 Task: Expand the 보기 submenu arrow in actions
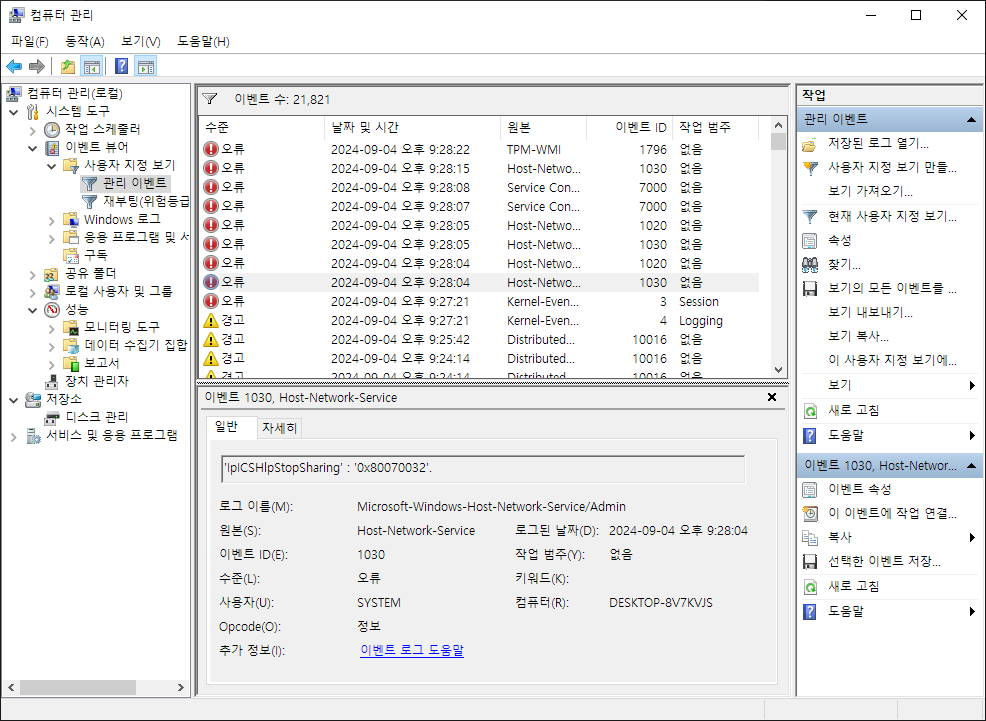(x=972, y=385)
